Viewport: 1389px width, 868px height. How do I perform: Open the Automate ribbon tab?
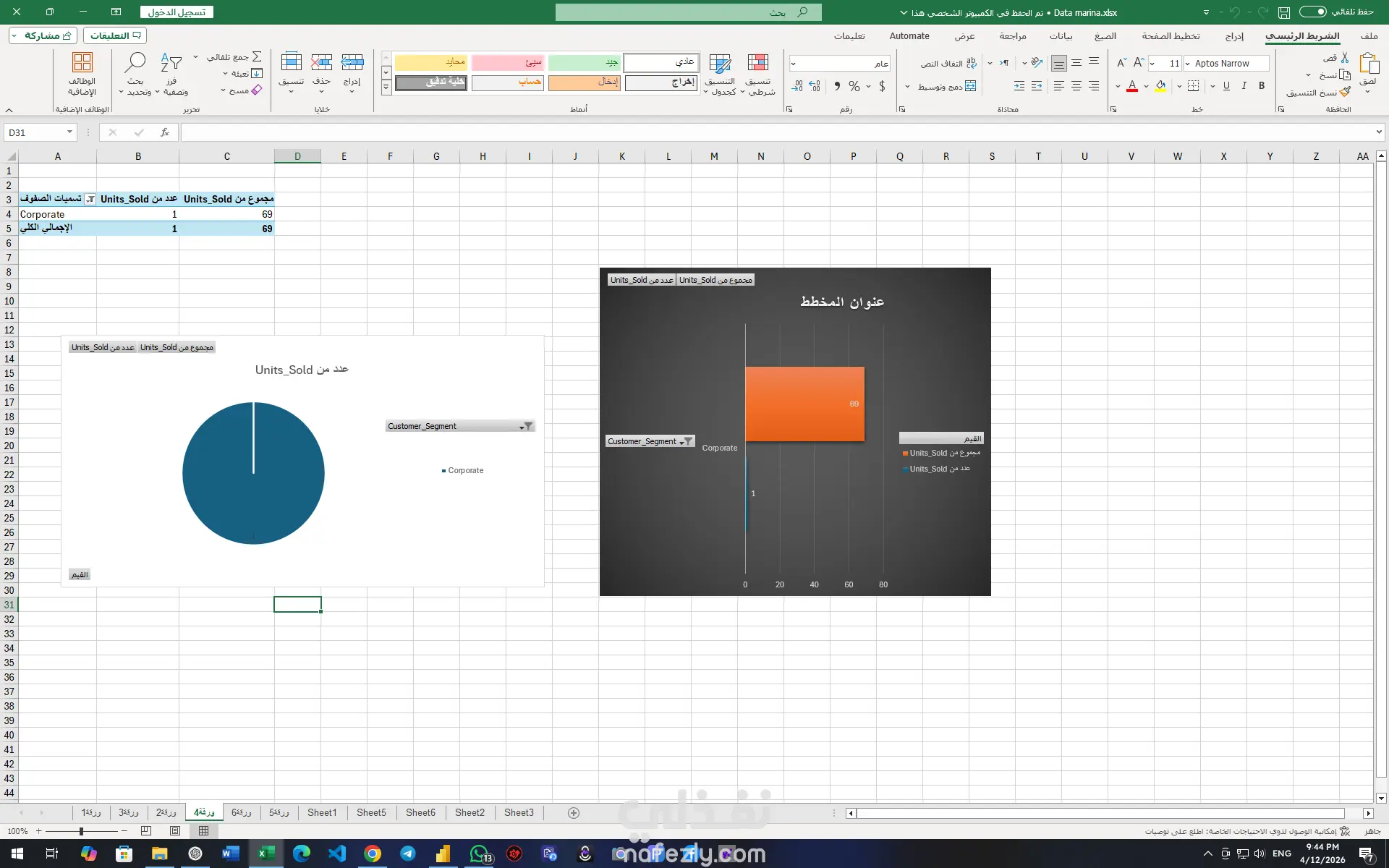909,36
